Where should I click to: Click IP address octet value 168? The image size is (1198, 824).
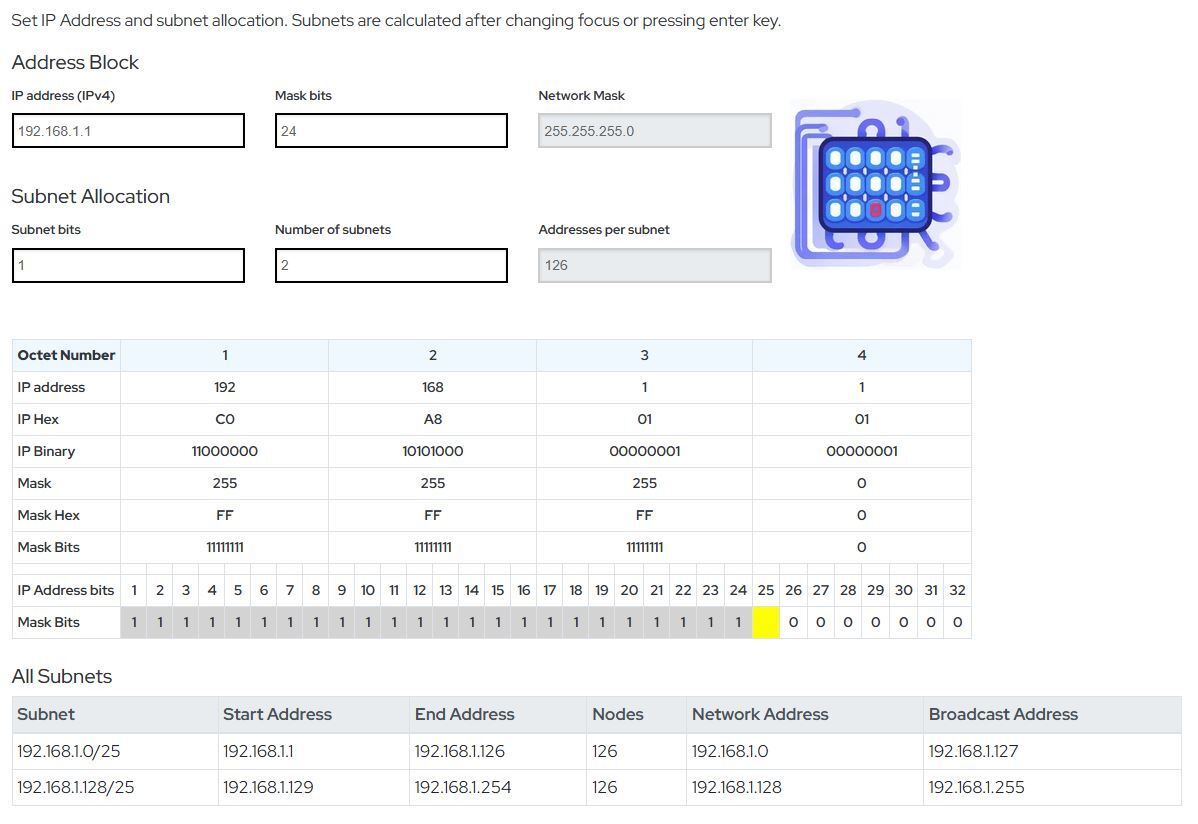pyautogui.click(x=432, y=388)
